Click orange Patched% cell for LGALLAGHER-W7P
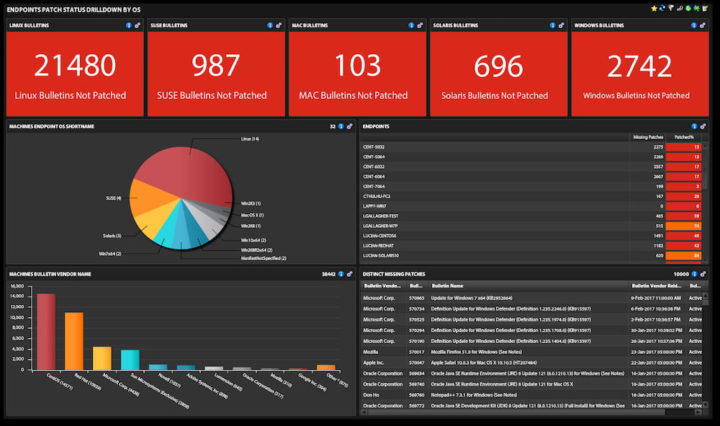This screenshot has height=426, width=720. click(683, 226)
